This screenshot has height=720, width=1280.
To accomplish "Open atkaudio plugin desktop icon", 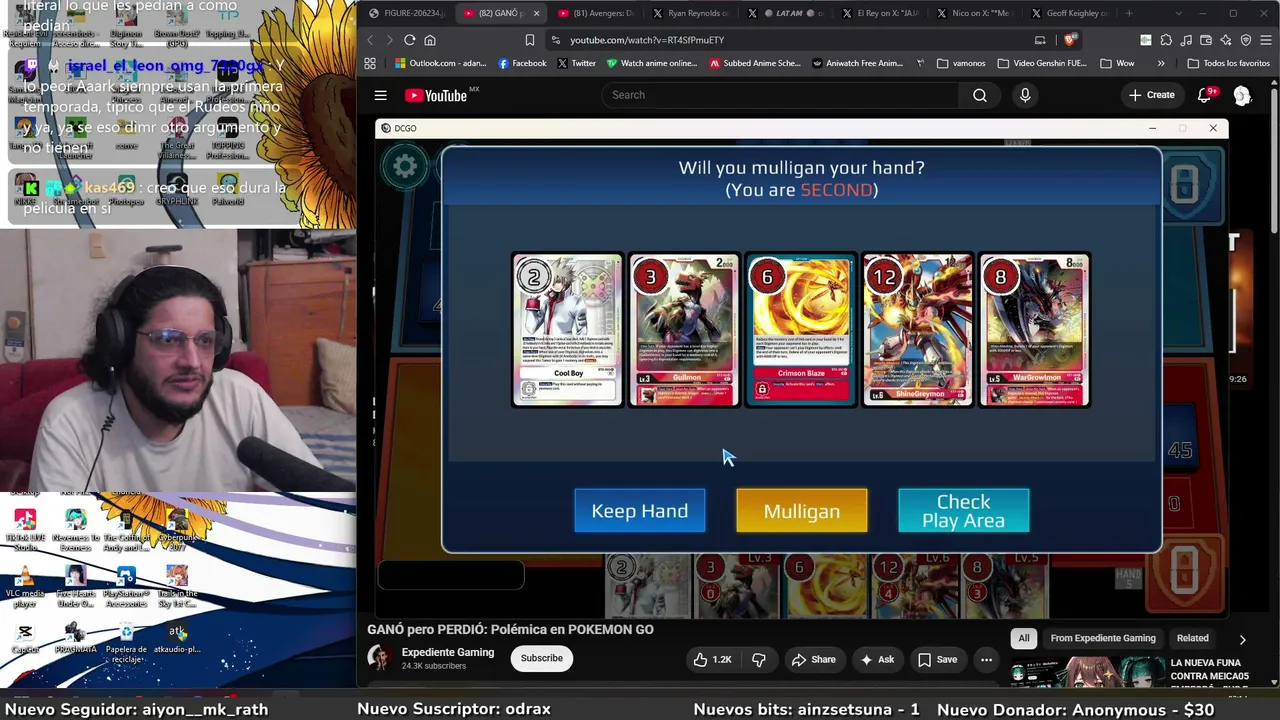I will (177, 638).
